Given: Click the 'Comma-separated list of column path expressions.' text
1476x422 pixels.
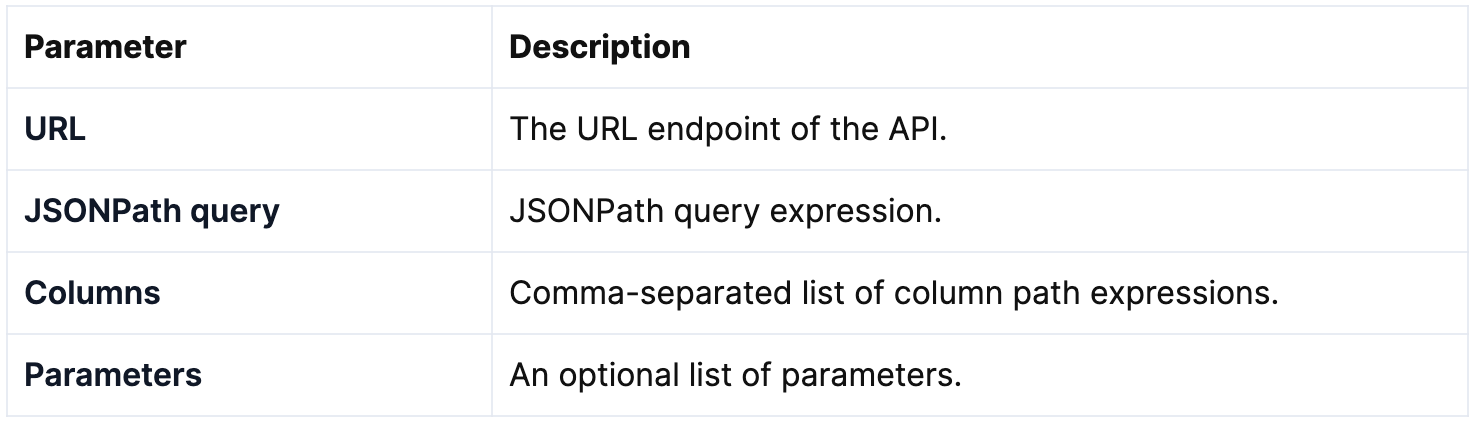Looking at the screenshot, I should coord(894,293).
